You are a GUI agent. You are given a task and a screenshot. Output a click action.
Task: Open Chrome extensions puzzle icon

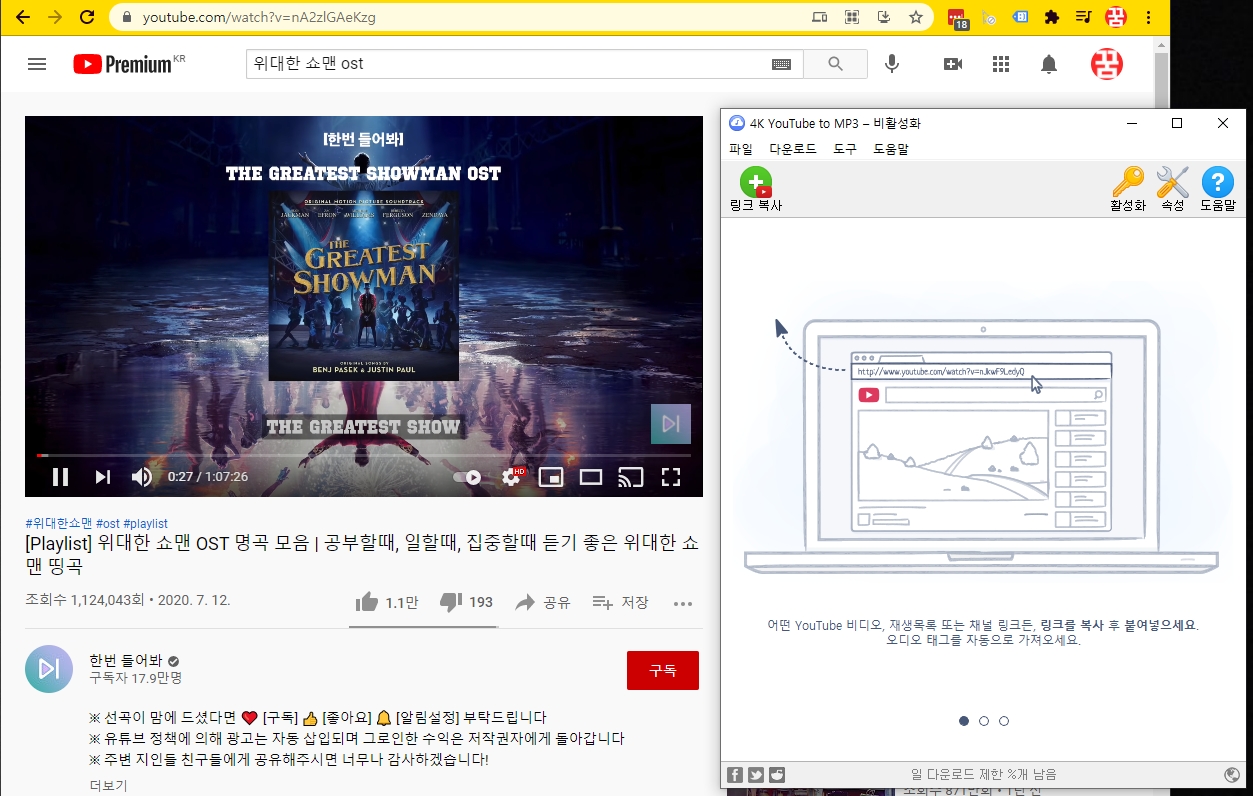coord(1051,17)
